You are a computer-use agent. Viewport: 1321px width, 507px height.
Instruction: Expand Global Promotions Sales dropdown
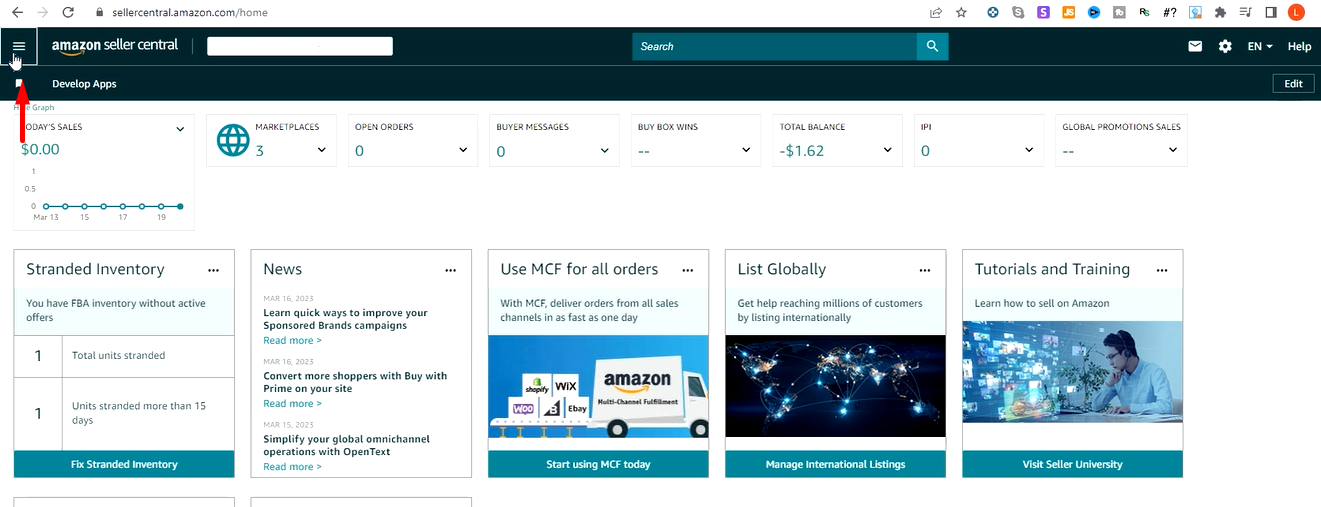click(1173, 150)
